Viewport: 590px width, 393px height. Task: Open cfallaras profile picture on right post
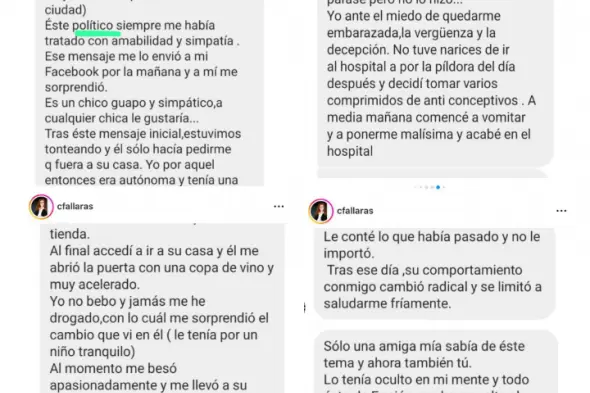[321, 211]
